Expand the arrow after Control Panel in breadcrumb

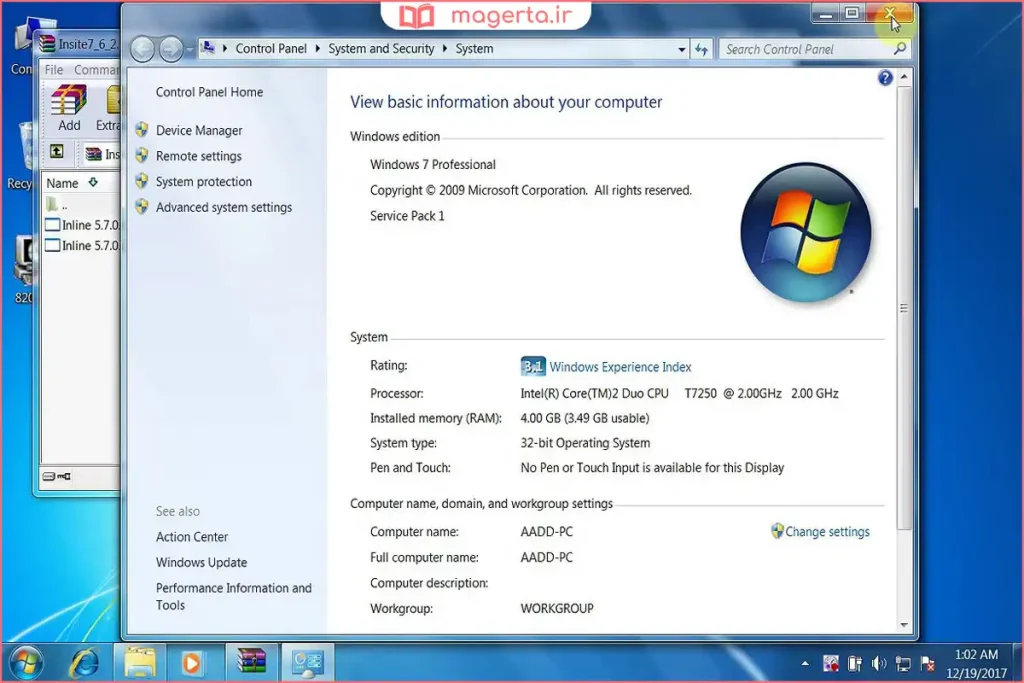coord(318,49)
